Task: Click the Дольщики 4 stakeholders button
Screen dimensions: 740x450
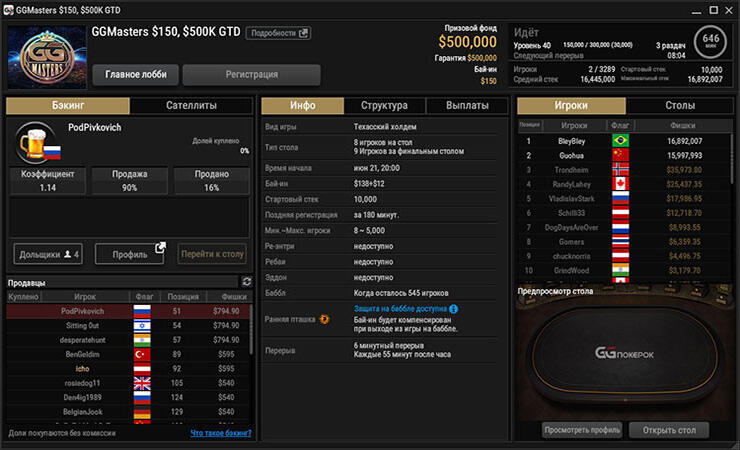Action: (48, 254)
